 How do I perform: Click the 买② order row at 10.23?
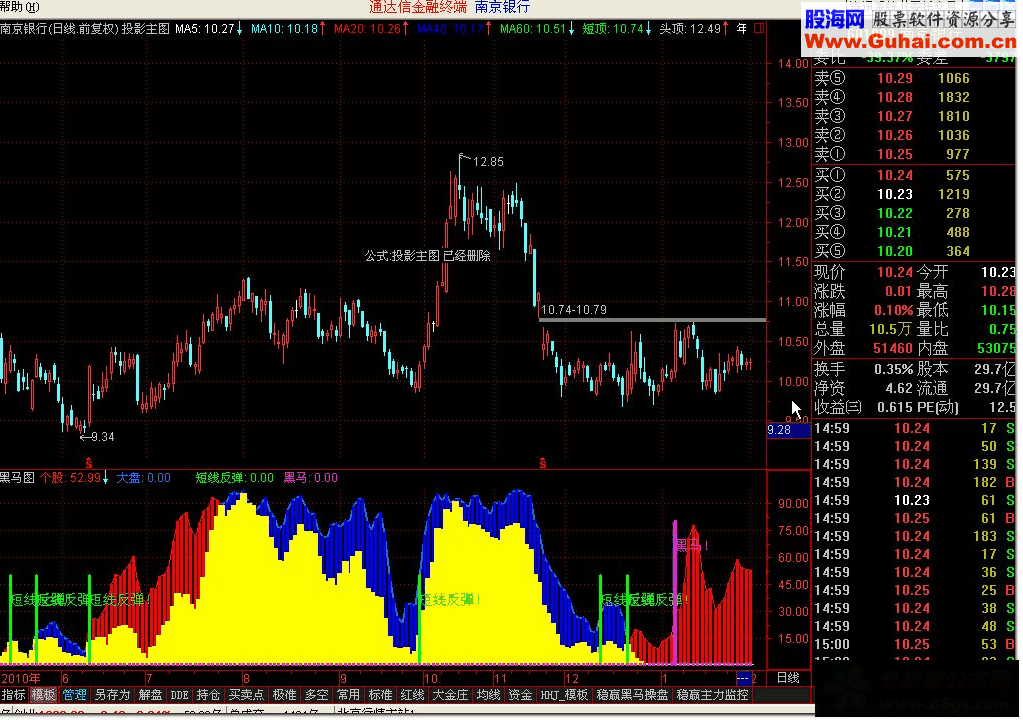point(915,194)
